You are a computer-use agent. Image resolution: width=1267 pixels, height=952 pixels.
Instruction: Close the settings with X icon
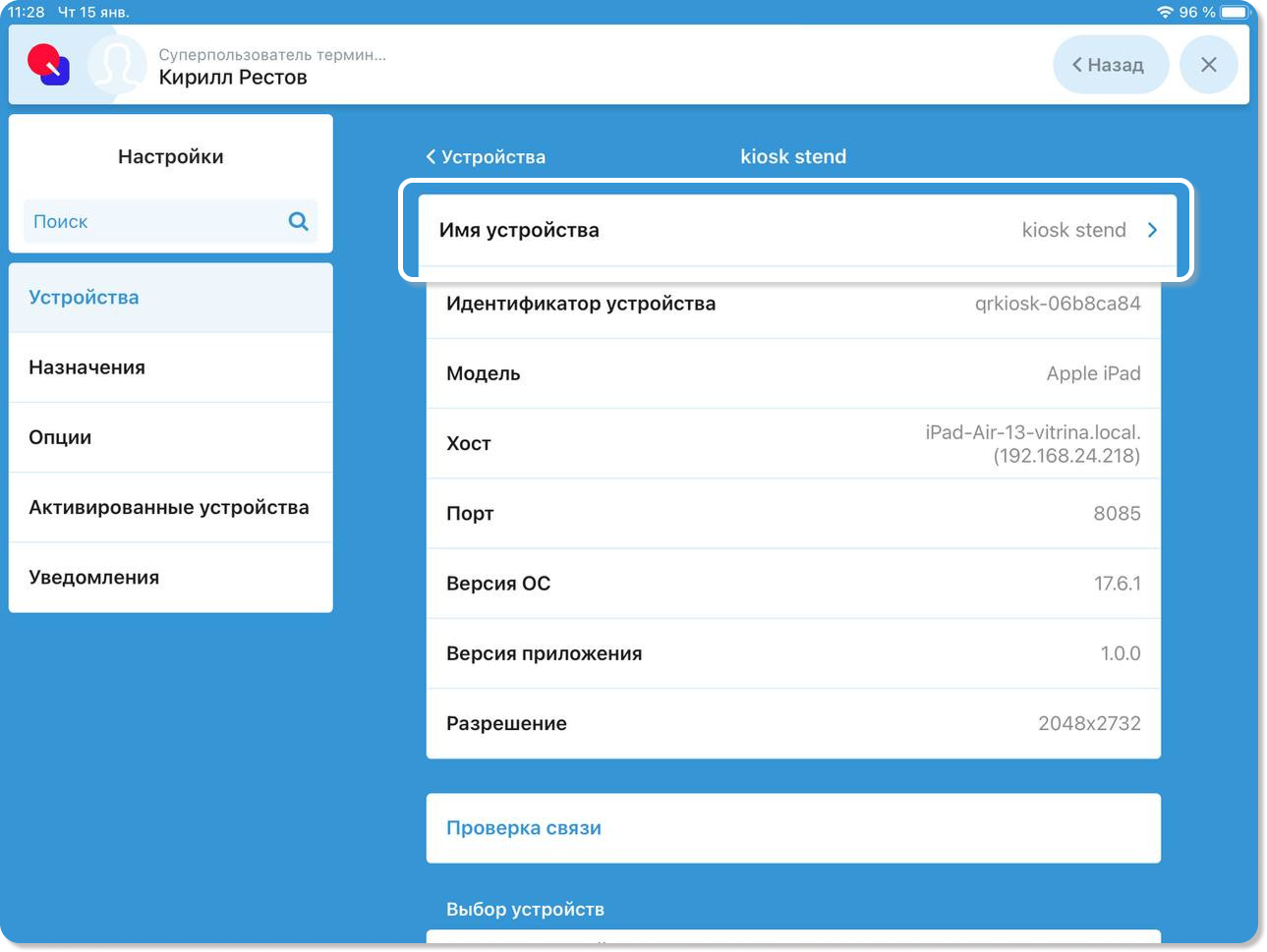click(1208, 65)
